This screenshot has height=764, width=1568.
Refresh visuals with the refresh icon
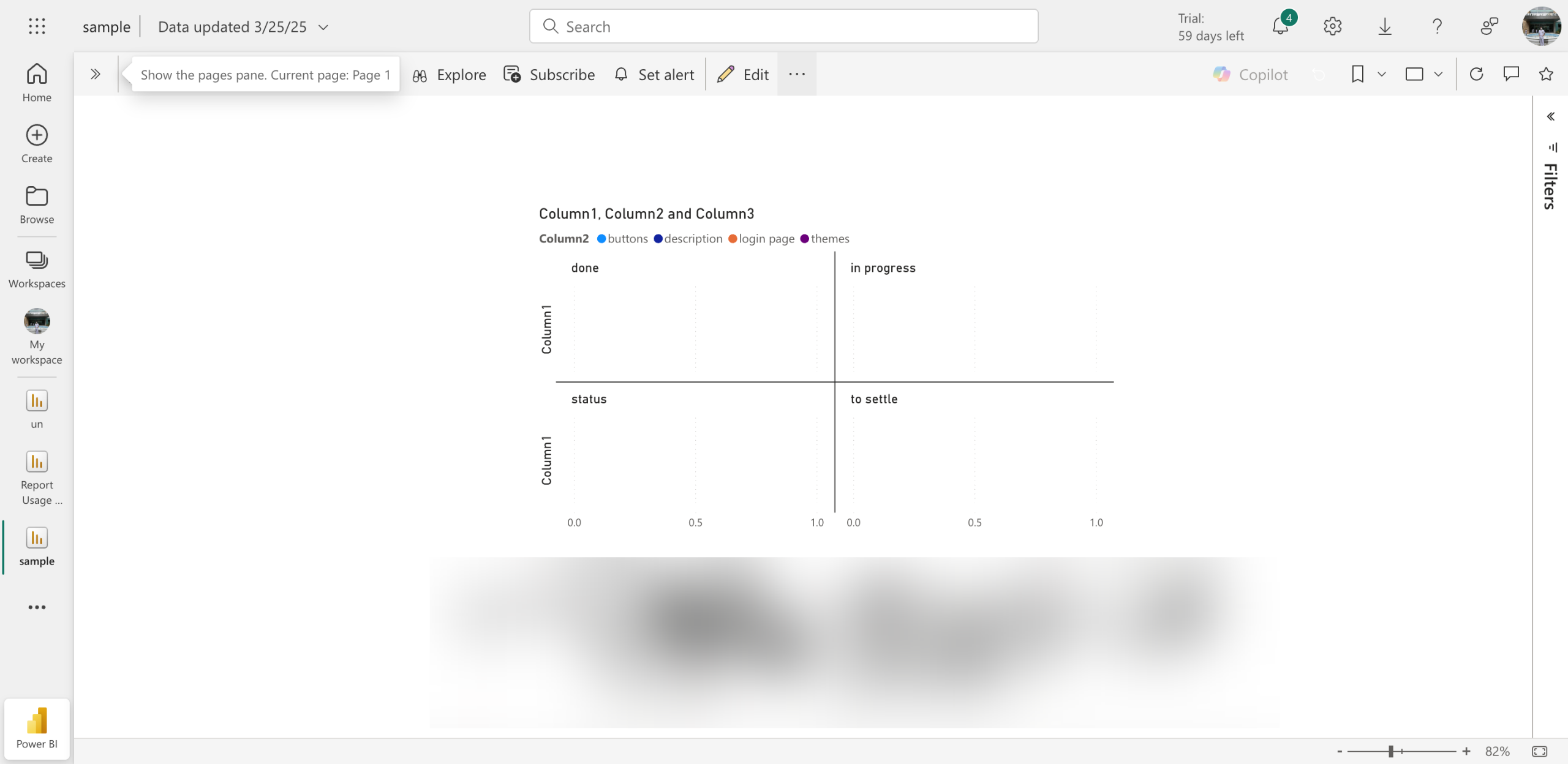1476,74
